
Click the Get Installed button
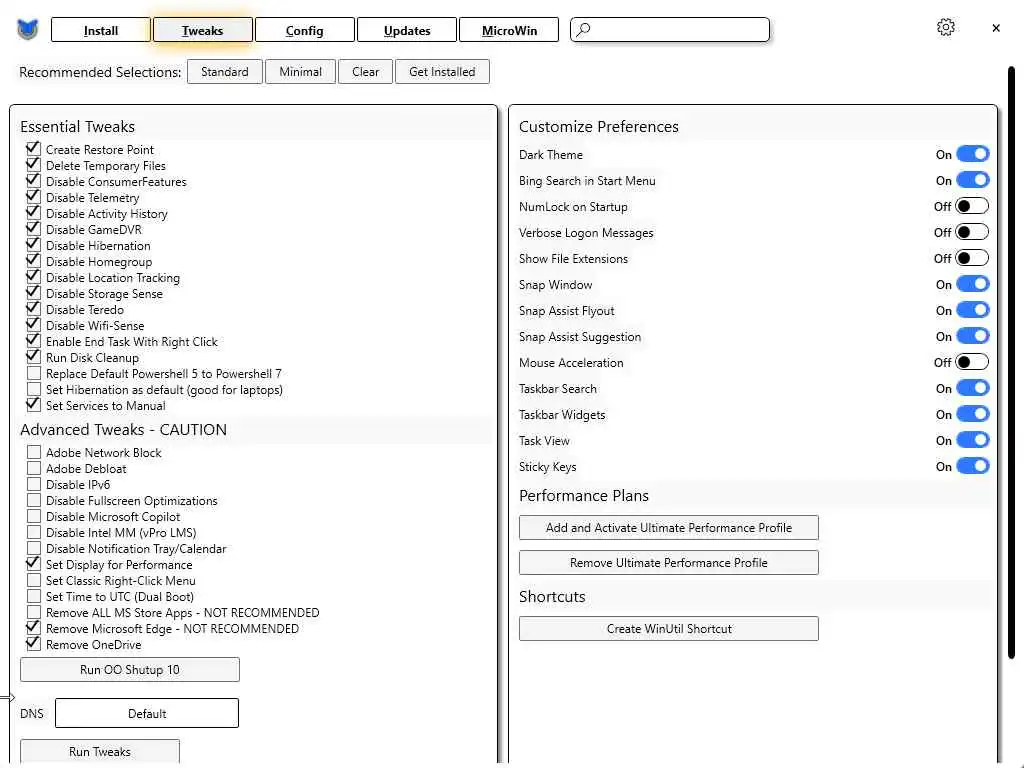[x=442, y=72]
